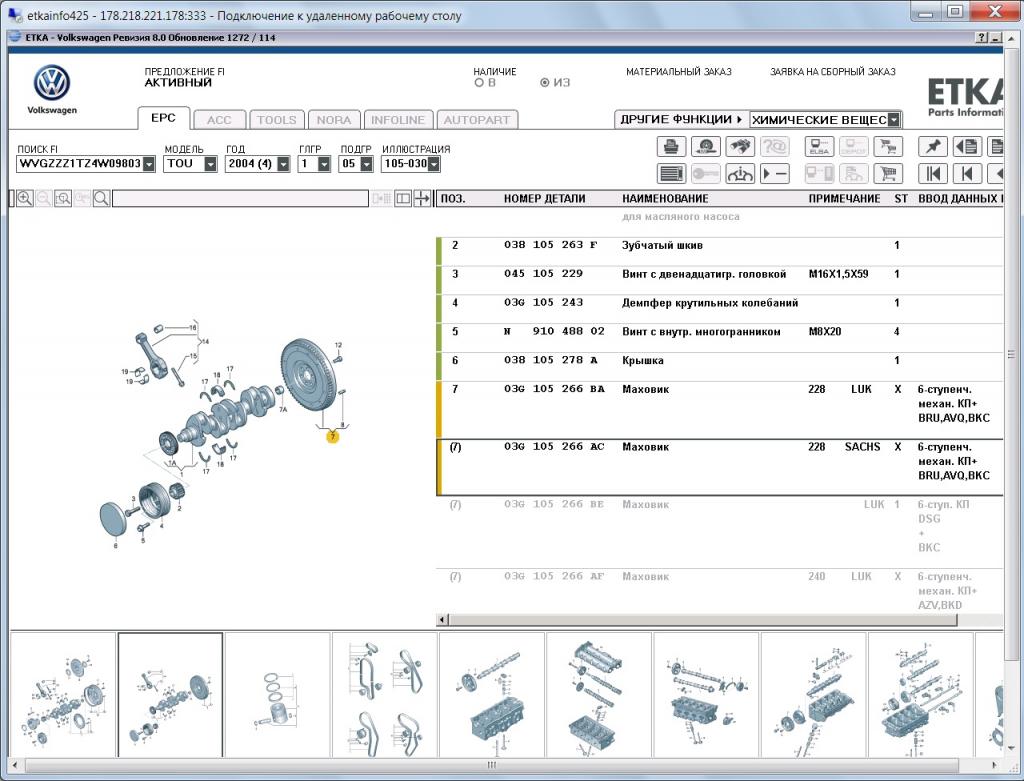Open the ГЛГР dropdown showing 1
The height and width of the screenshot is (781, 1024).
tap(324, 164)
